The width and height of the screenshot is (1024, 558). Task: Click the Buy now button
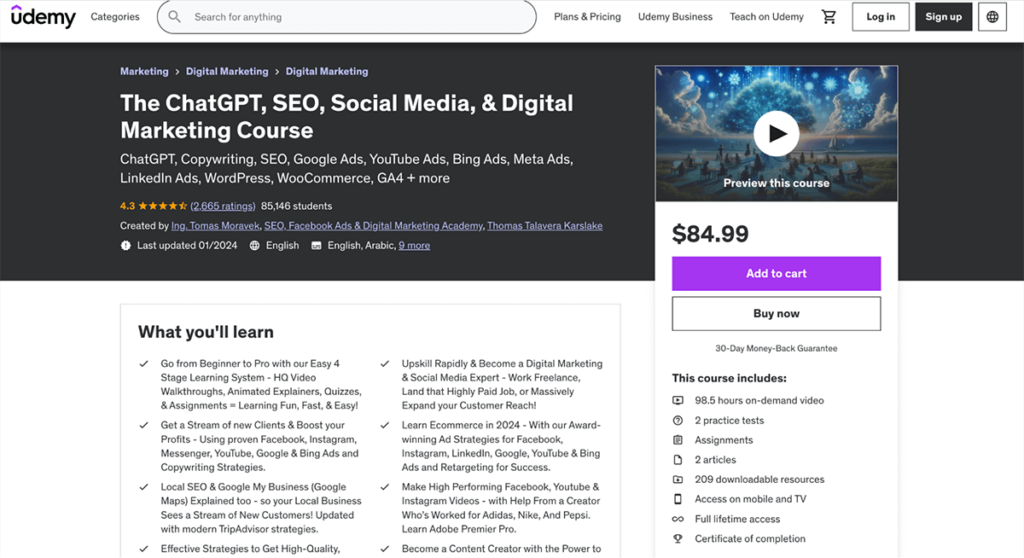(776, 314)
